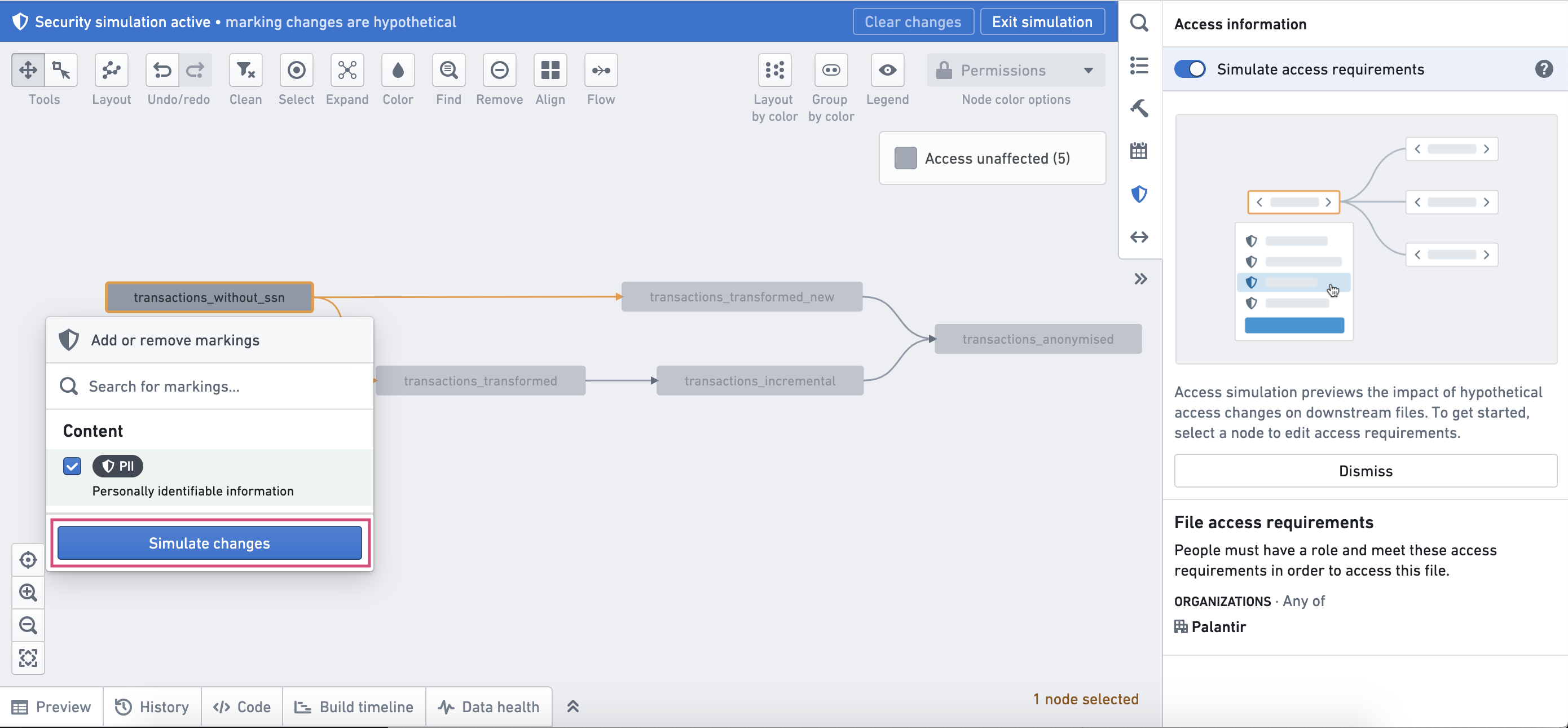This screenshot has width=1568, height=728.
Task: Click the horizontal arrows sidebar icon
Action: coord(1139,237)
